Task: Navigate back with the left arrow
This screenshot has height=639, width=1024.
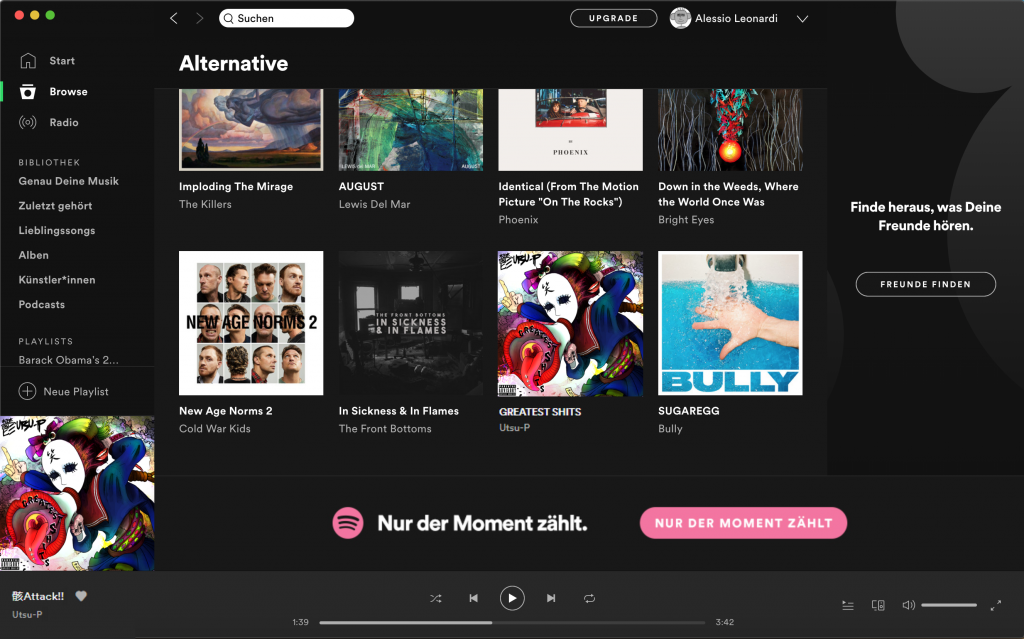Action: tap(174, 18)
